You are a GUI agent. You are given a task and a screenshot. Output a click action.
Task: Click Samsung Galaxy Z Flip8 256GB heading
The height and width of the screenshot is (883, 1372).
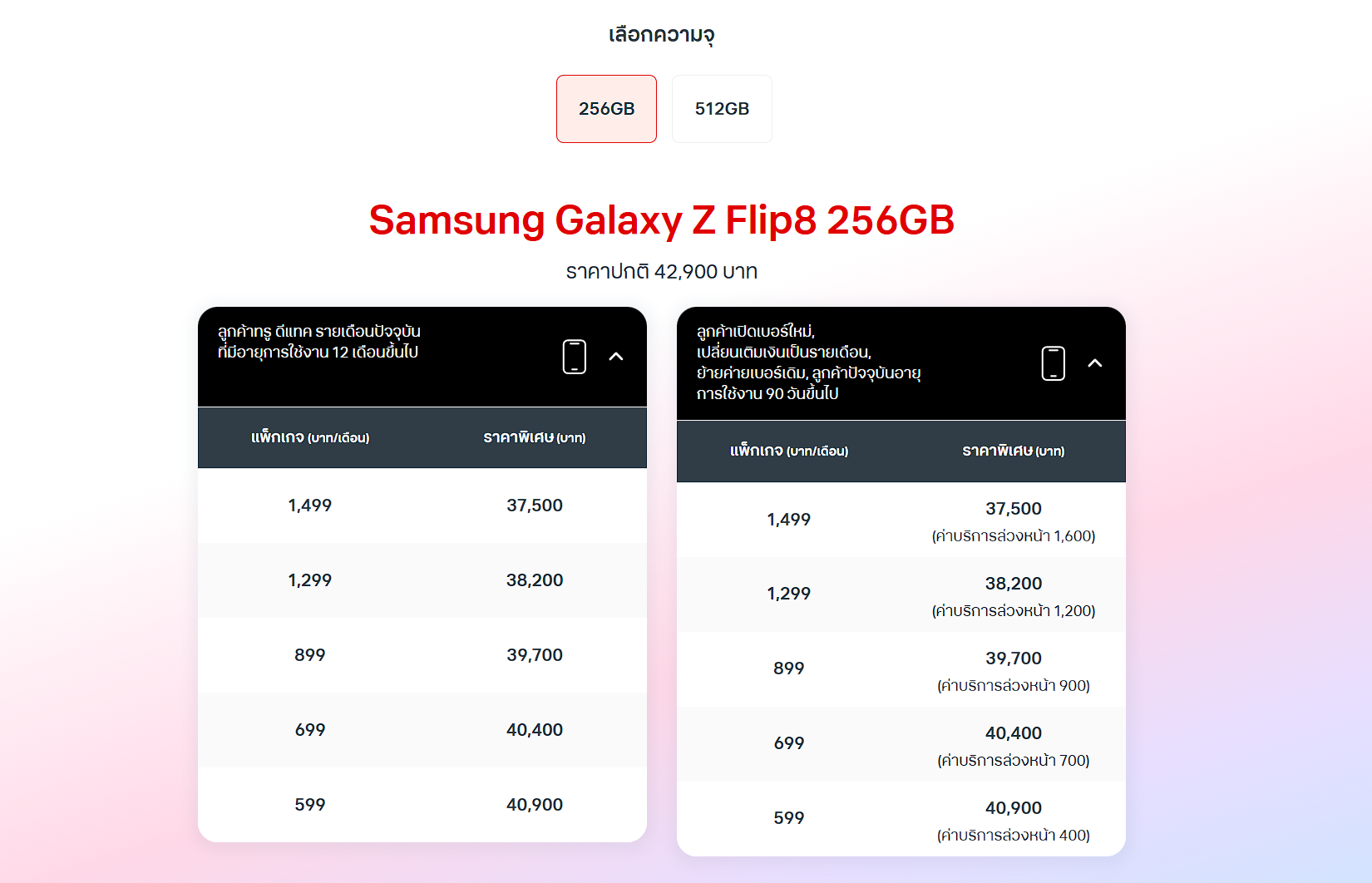(662, 220)
